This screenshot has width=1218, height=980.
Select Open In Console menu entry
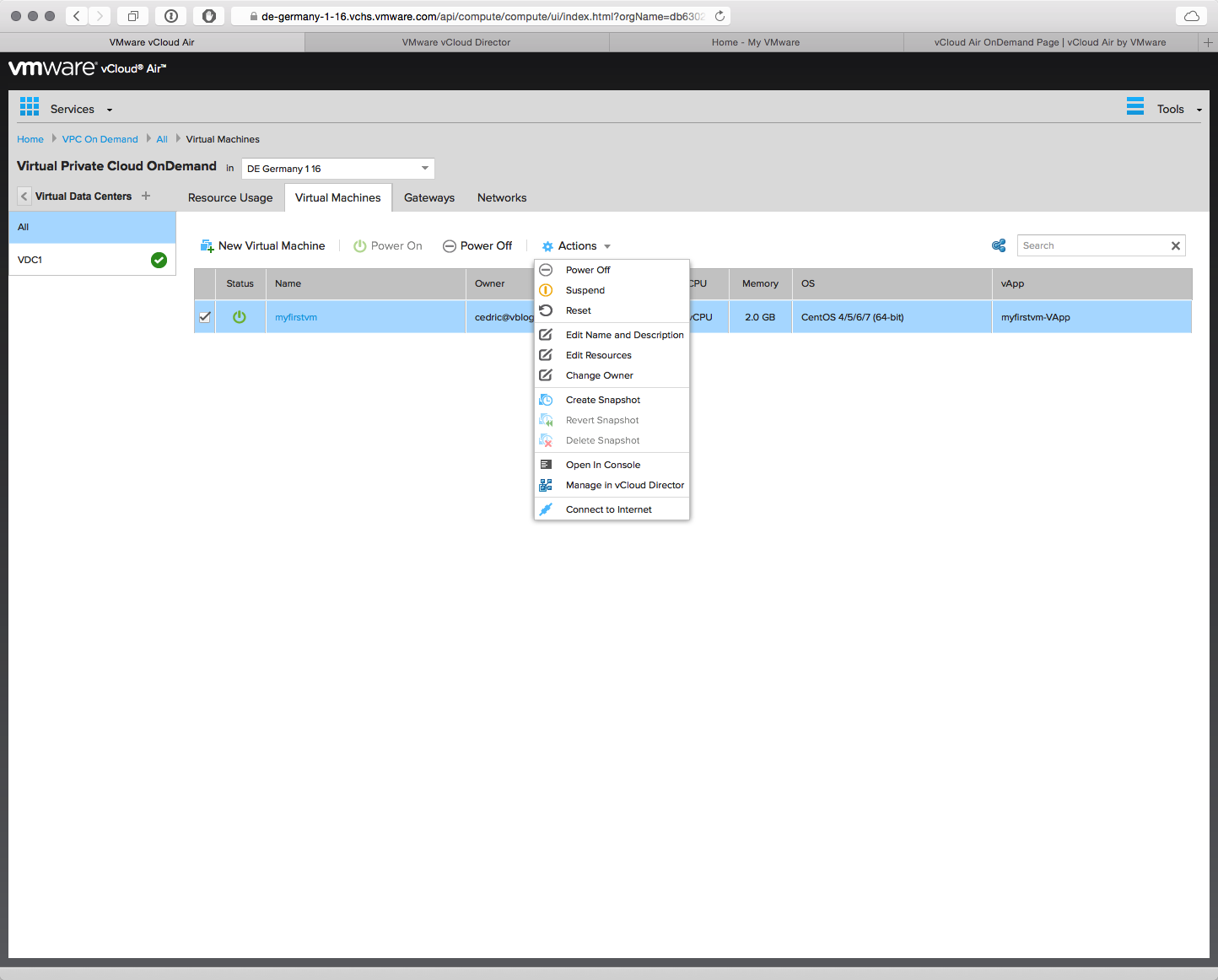pyautogui.click(x=602, y=465)
